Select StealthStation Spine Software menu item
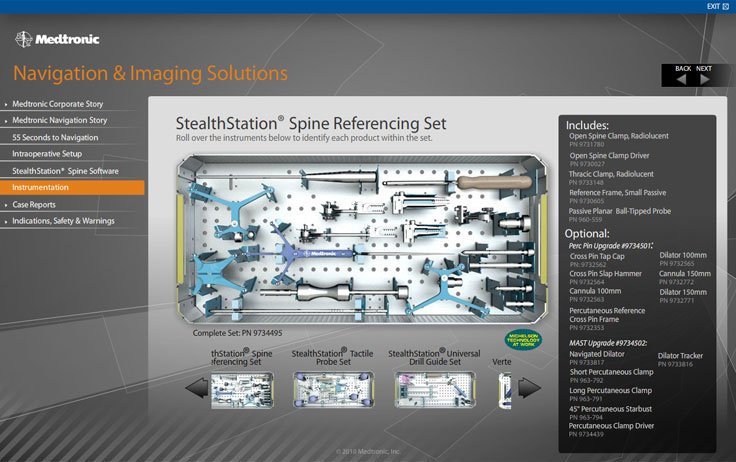The height and width of the screenshot is (462, 736). tap(65, 171)
